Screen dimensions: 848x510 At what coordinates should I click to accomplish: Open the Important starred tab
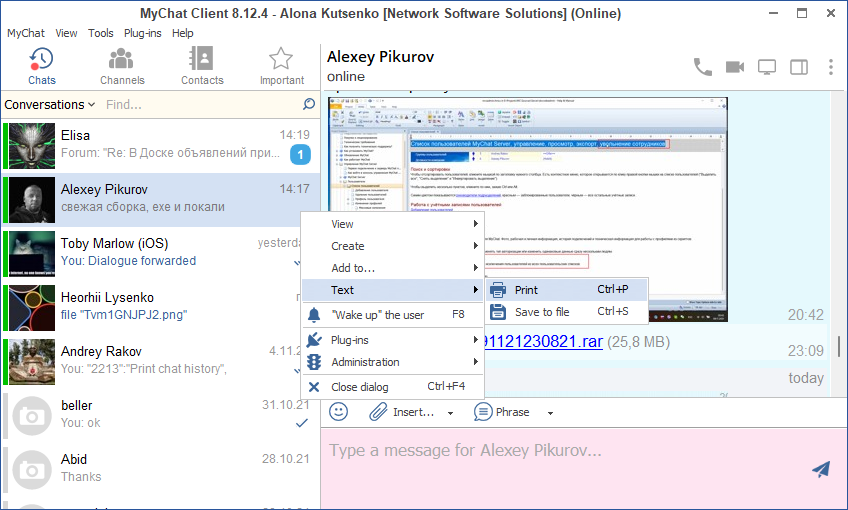click(x=281, y=66)
